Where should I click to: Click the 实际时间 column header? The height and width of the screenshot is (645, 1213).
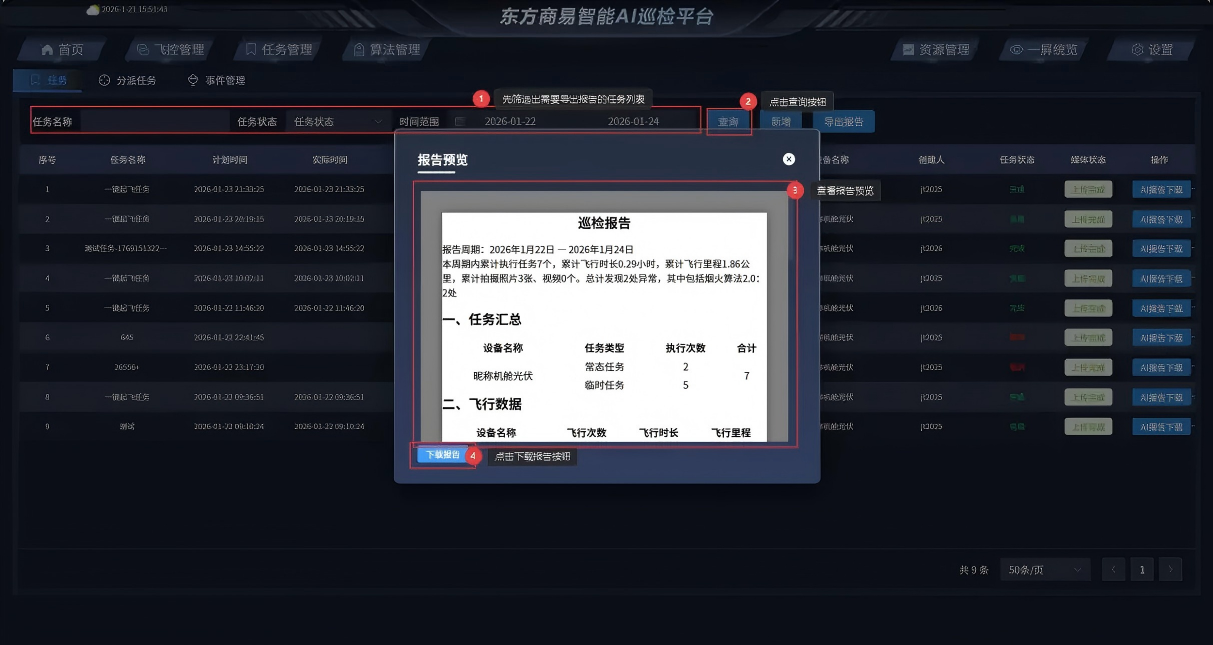329,160
